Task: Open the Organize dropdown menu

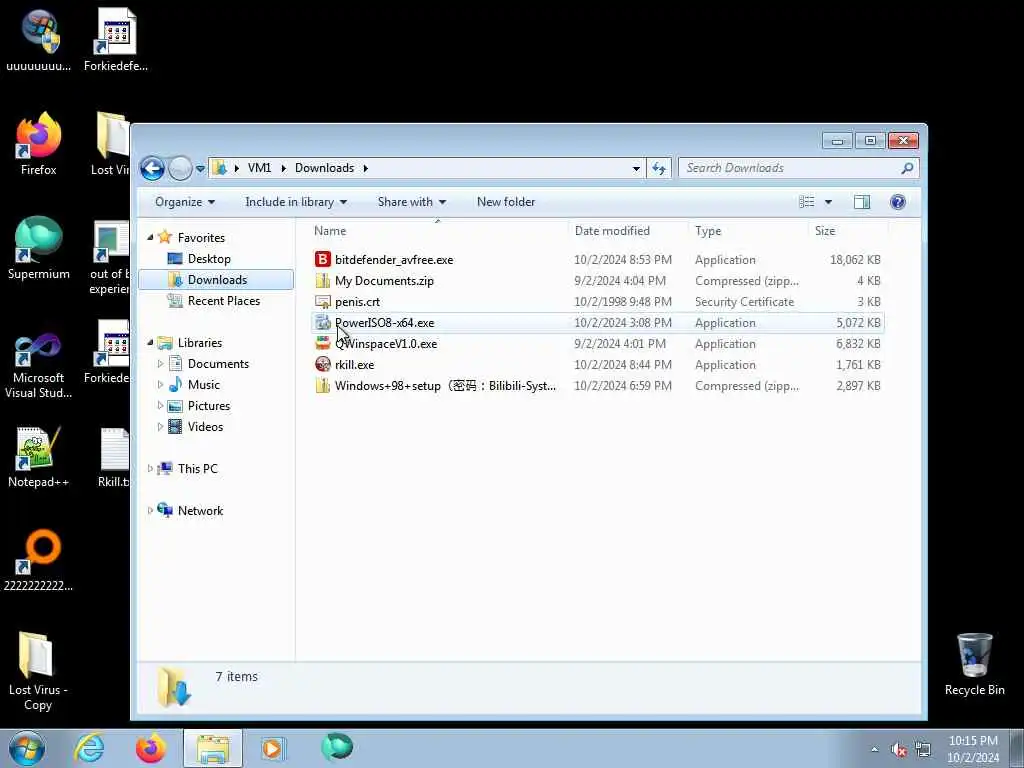Action: (x=185, y=202)
